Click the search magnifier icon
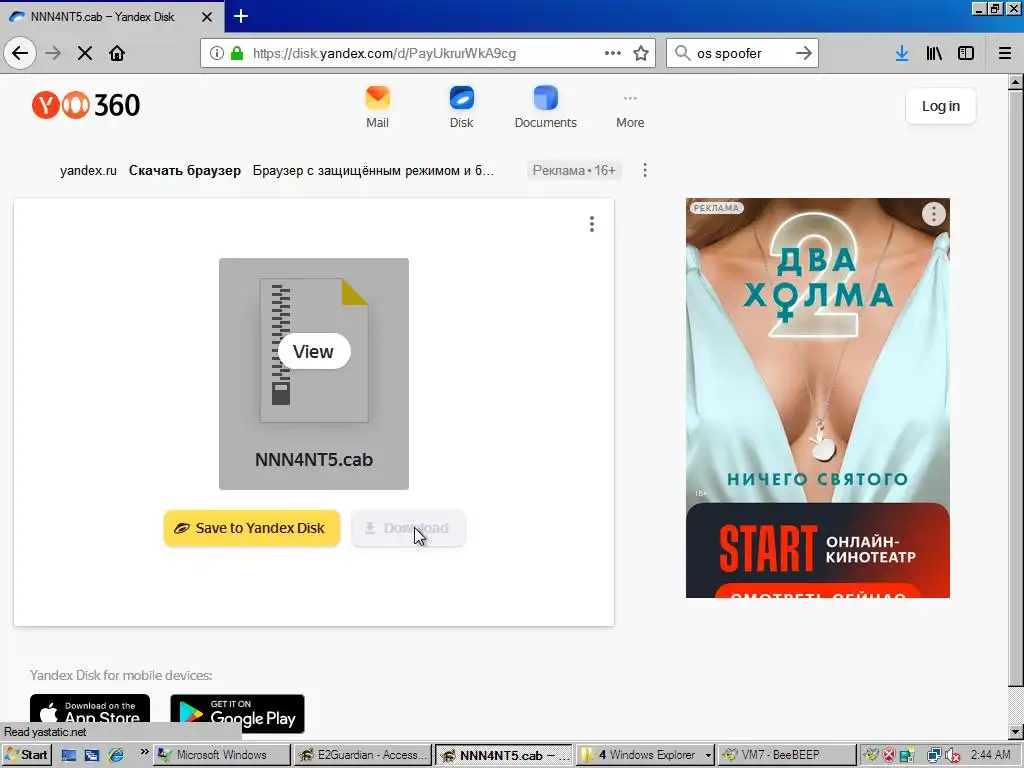 tap(682, 53)
